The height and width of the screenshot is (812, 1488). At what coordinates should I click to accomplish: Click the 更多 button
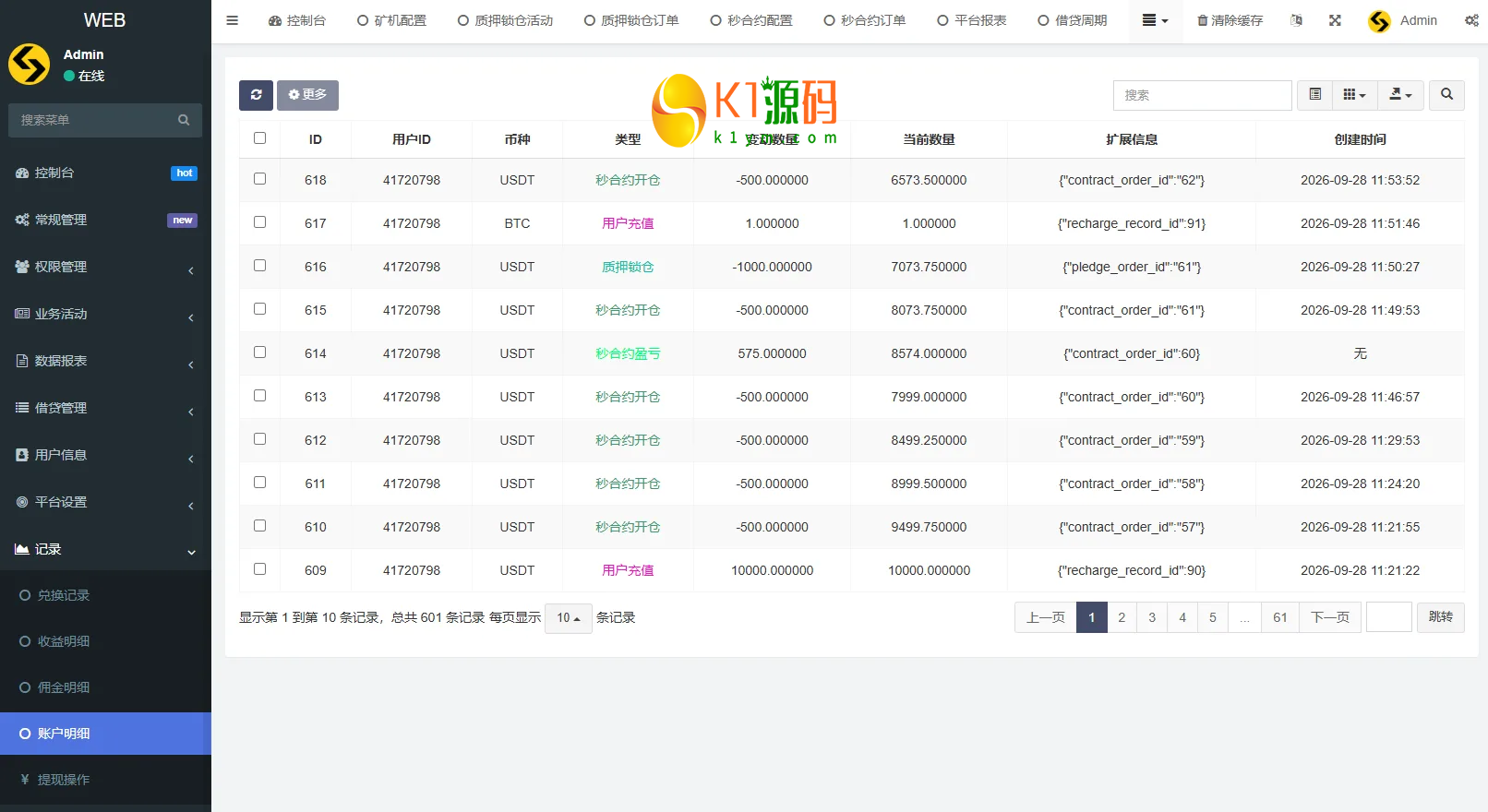[x=307, y=95]
